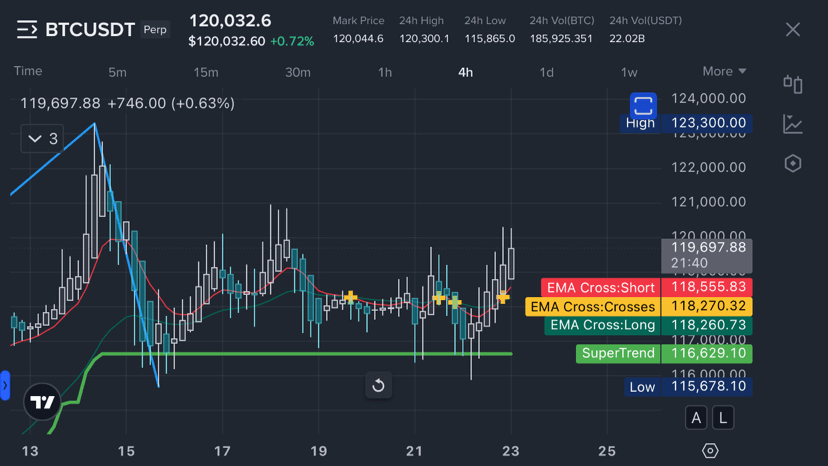Click the green SuperTrend line

306,353
